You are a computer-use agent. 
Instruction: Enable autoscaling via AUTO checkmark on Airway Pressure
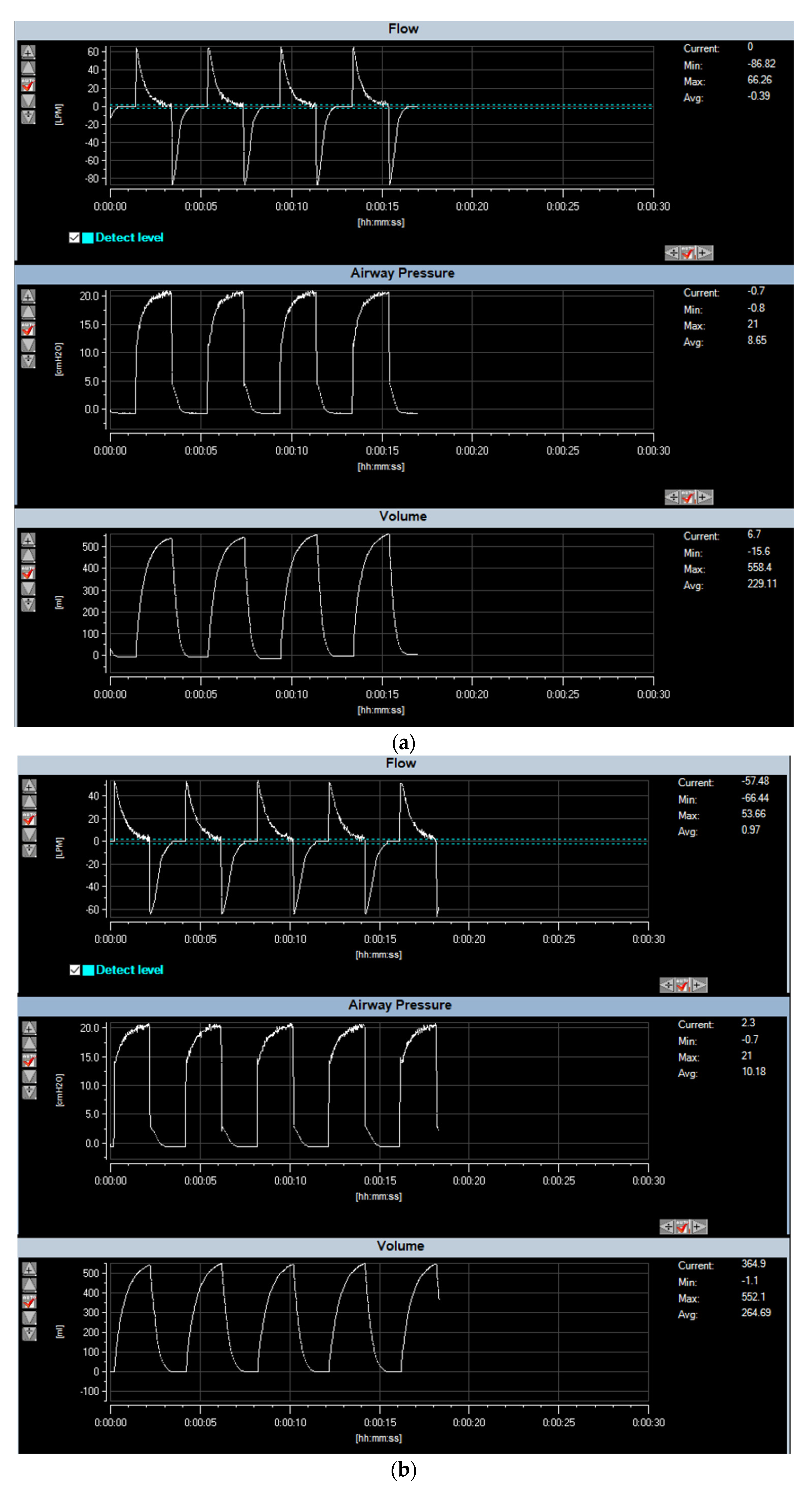[x=28, y=328]
